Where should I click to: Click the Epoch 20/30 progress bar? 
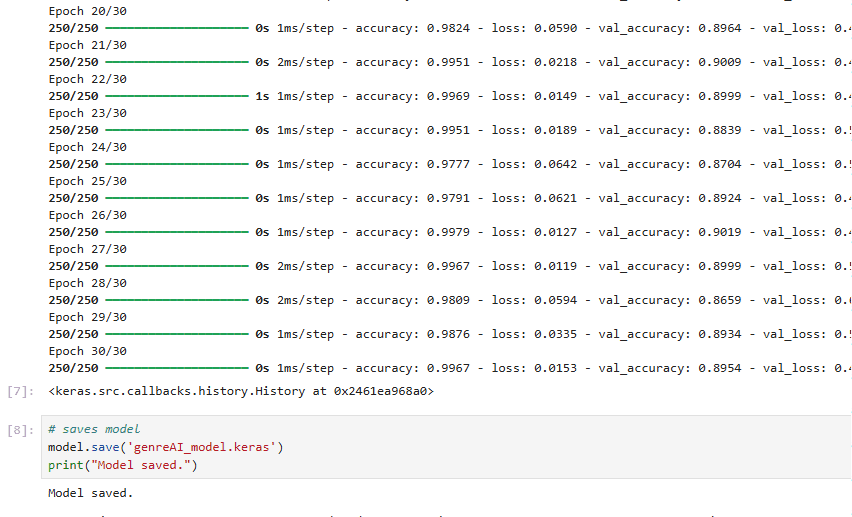(177, 28)
